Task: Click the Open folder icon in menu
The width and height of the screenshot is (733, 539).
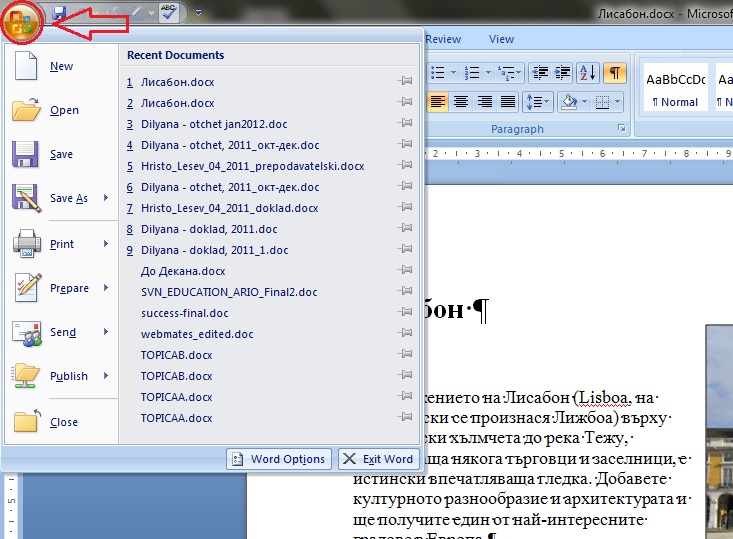Action: [26, 110]
